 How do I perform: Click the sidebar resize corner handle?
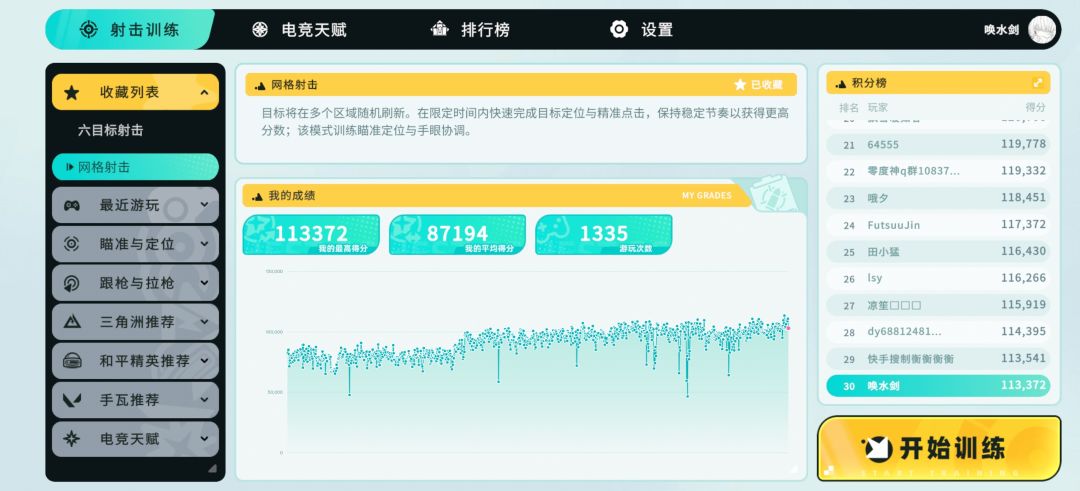(212, 468)
